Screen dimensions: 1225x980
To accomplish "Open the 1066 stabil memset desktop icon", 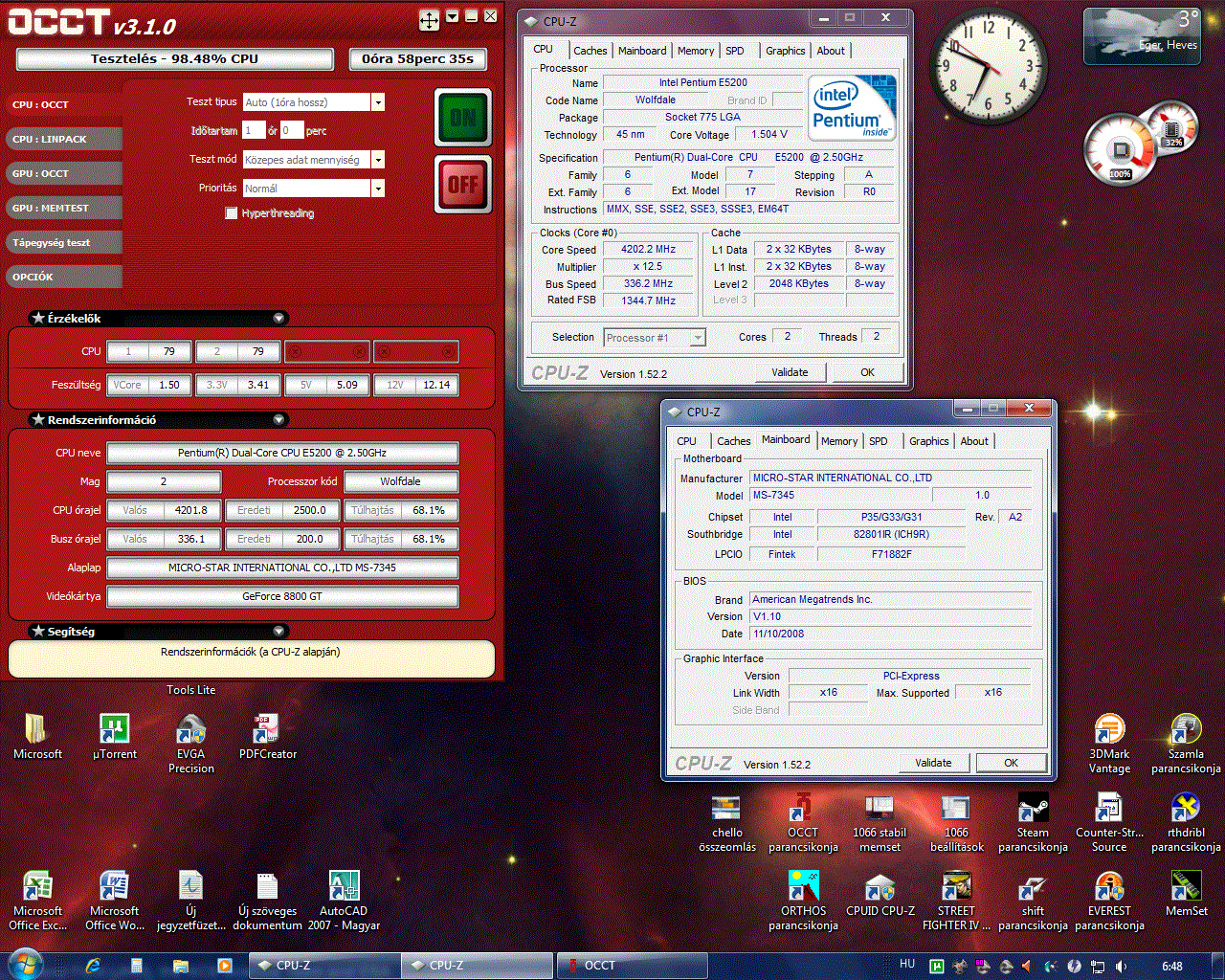I will 880,821.
